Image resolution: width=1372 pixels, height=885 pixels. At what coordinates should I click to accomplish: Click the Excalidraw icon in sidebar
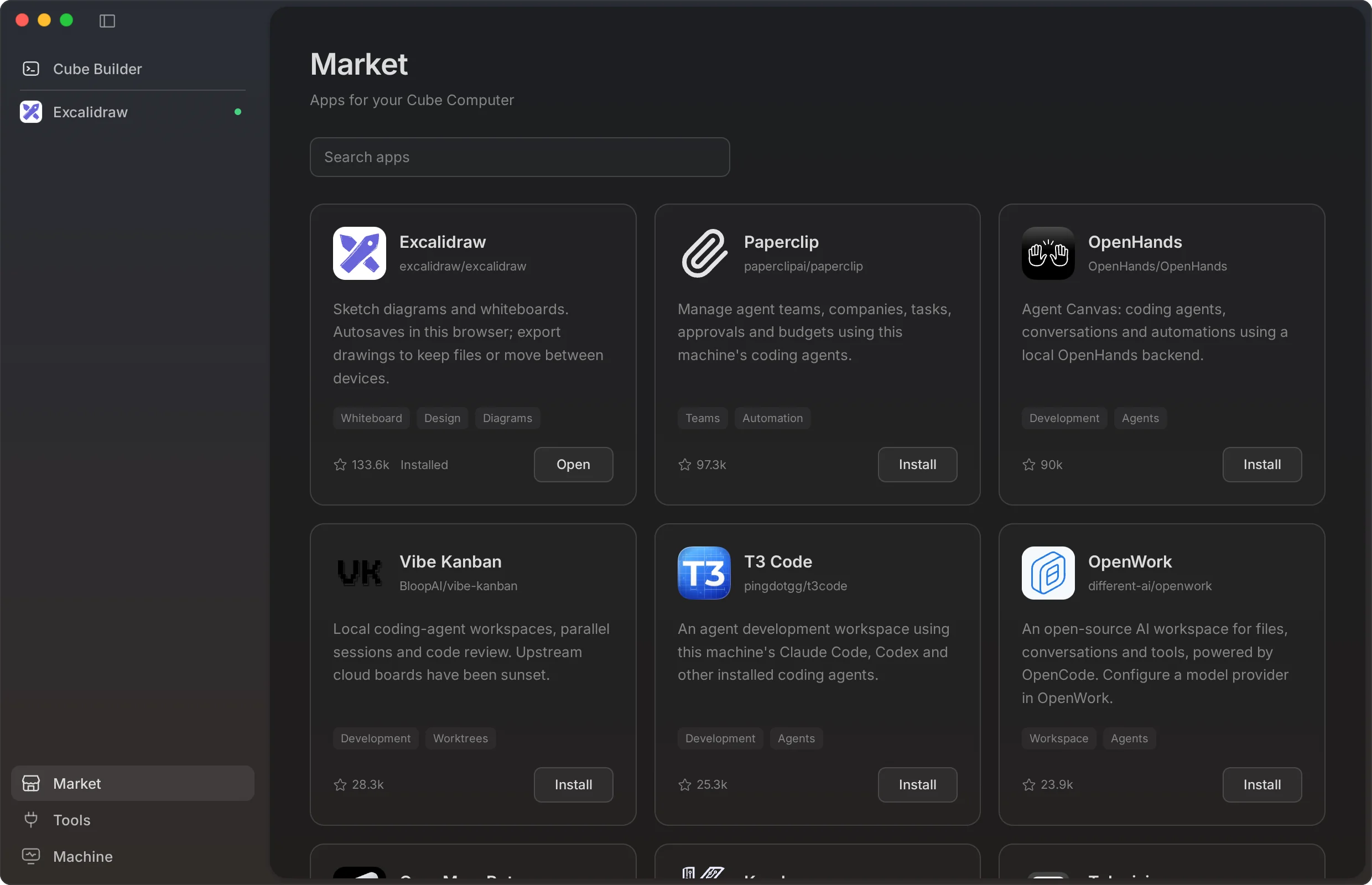click(31, 112)
